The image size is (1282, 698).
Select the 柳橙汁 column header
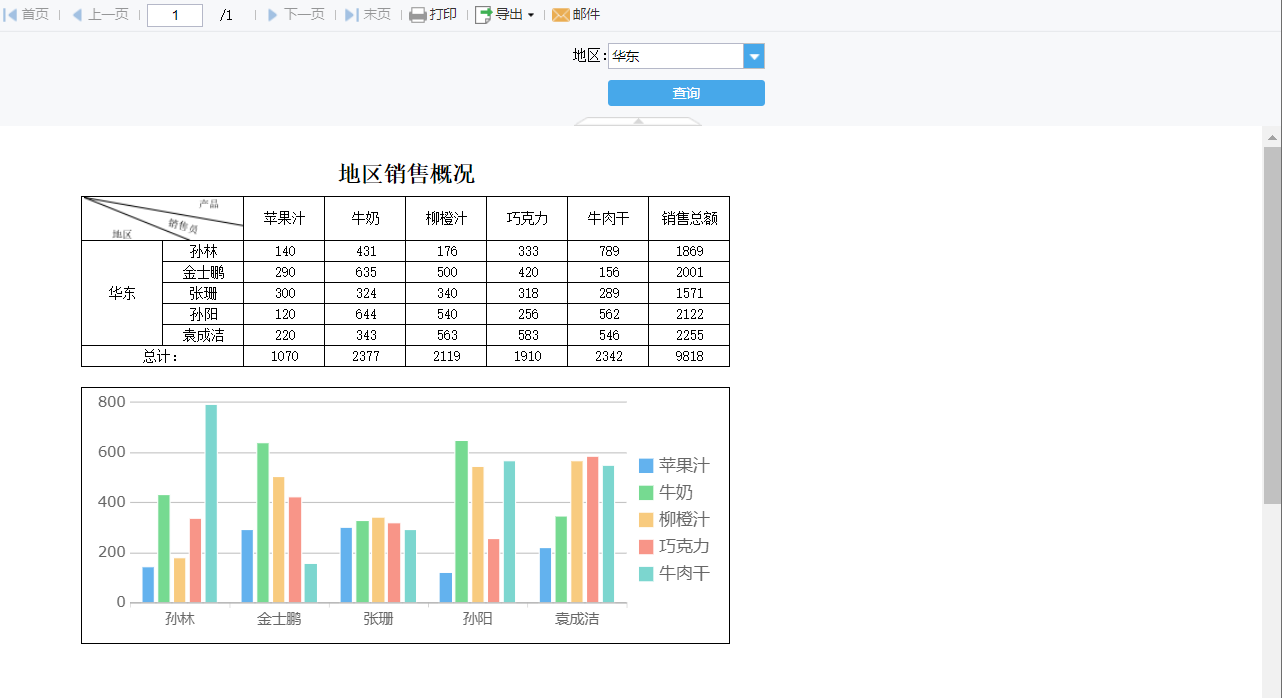[446, 218]
